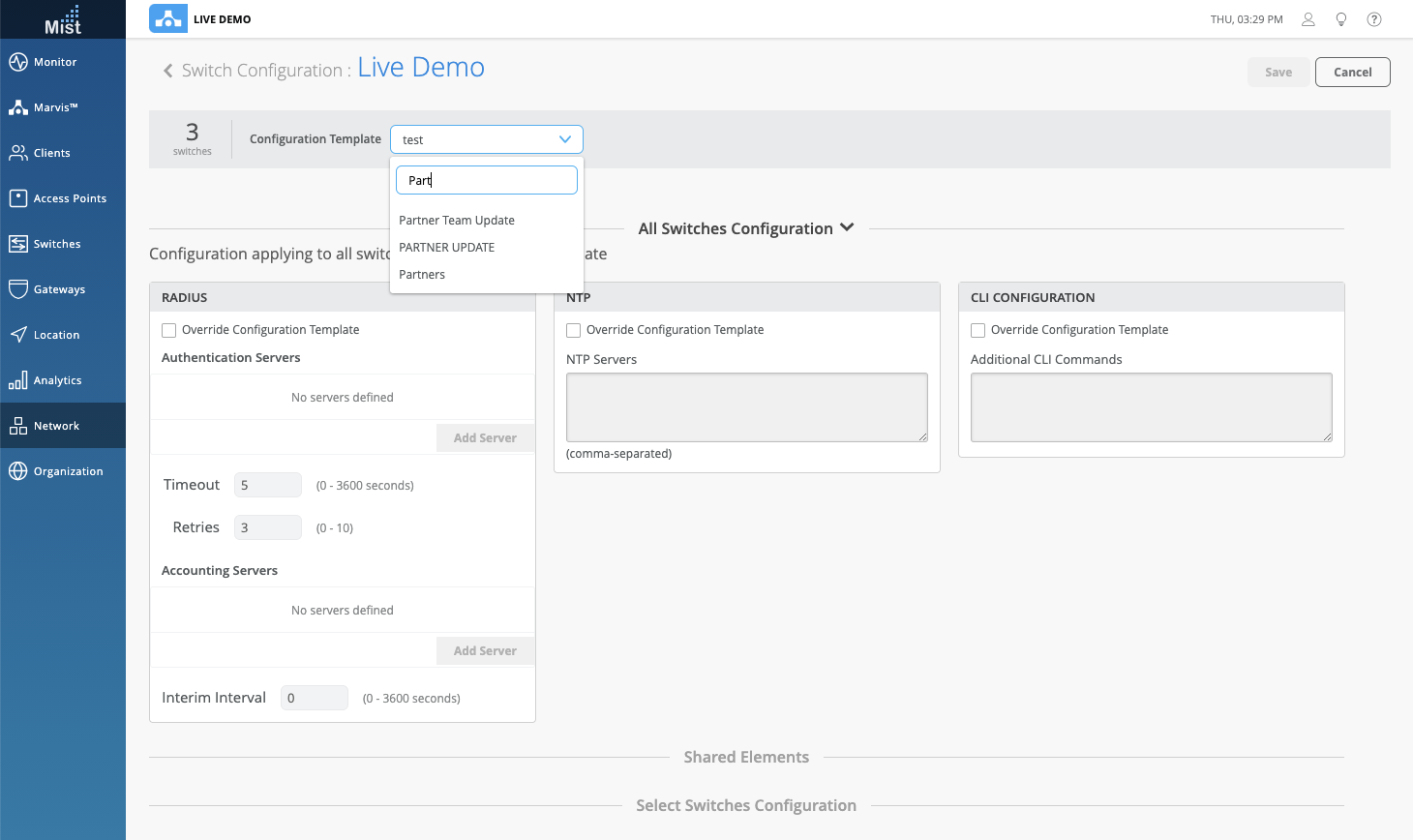
Task: Click the RADIUS Timeout field
Action: click(268, 486)
